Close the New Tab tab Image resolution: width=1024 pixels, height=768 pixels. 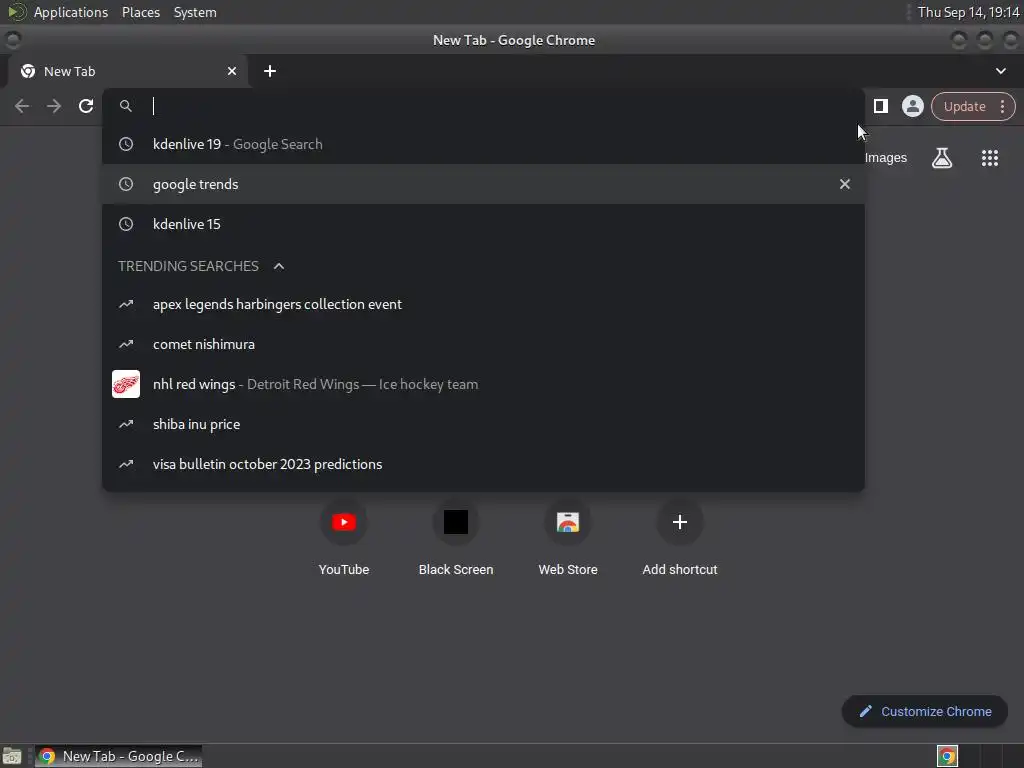(x=232, y=71)
